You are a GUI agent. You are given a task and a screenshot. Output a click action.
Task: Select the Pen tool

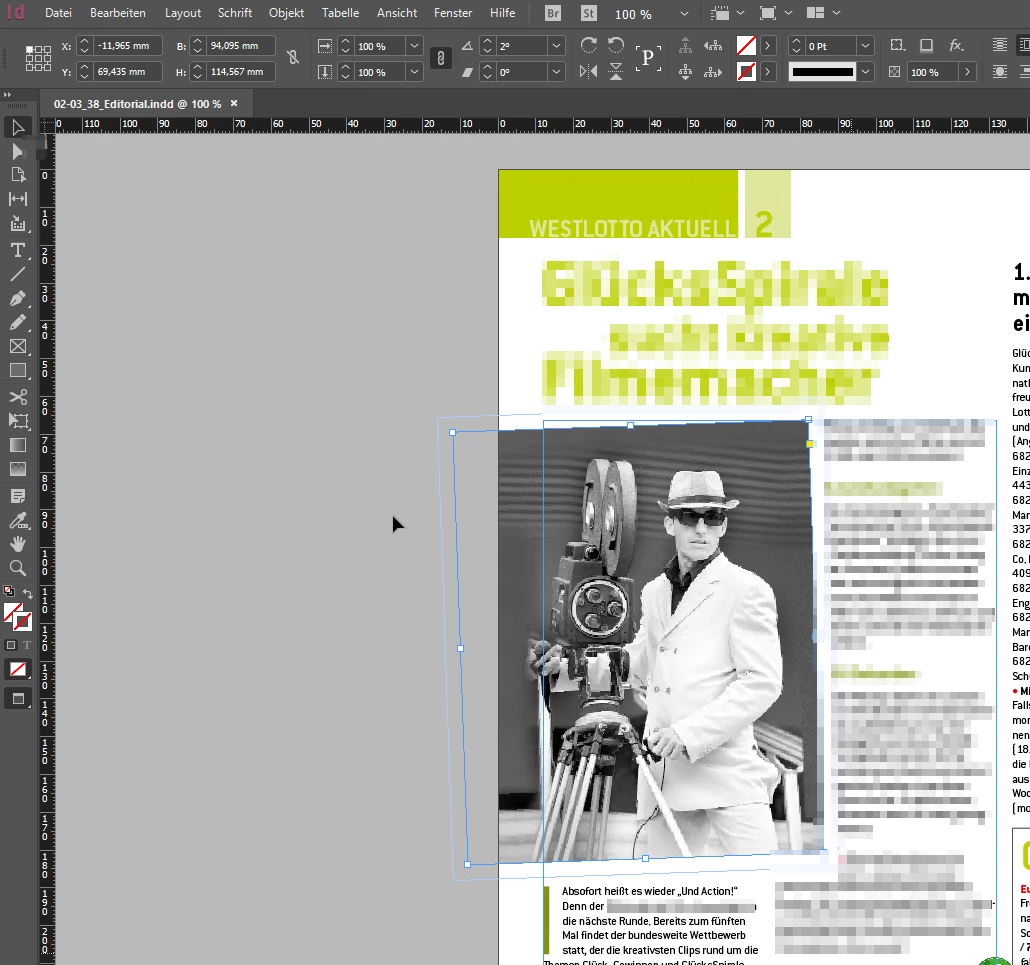tap(18, 298)
